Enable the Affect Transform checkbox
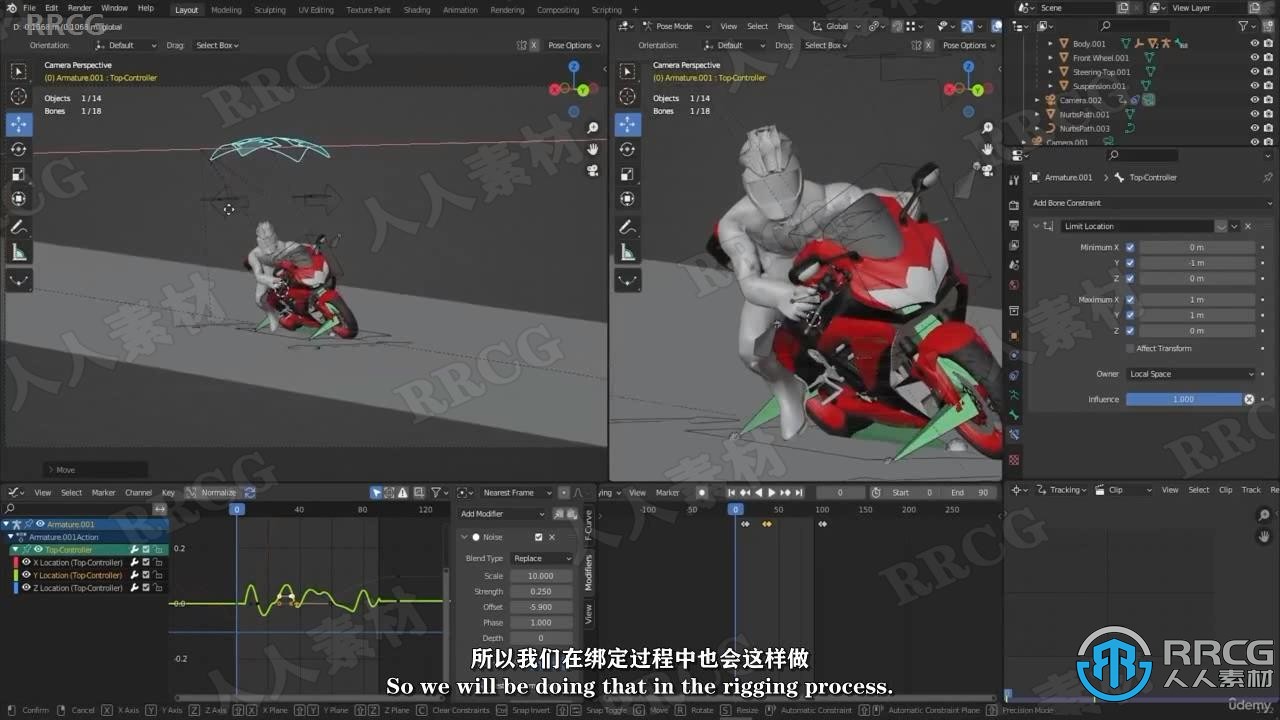1280x720 pixels. pyautogui.click(x=1130, y=348)
